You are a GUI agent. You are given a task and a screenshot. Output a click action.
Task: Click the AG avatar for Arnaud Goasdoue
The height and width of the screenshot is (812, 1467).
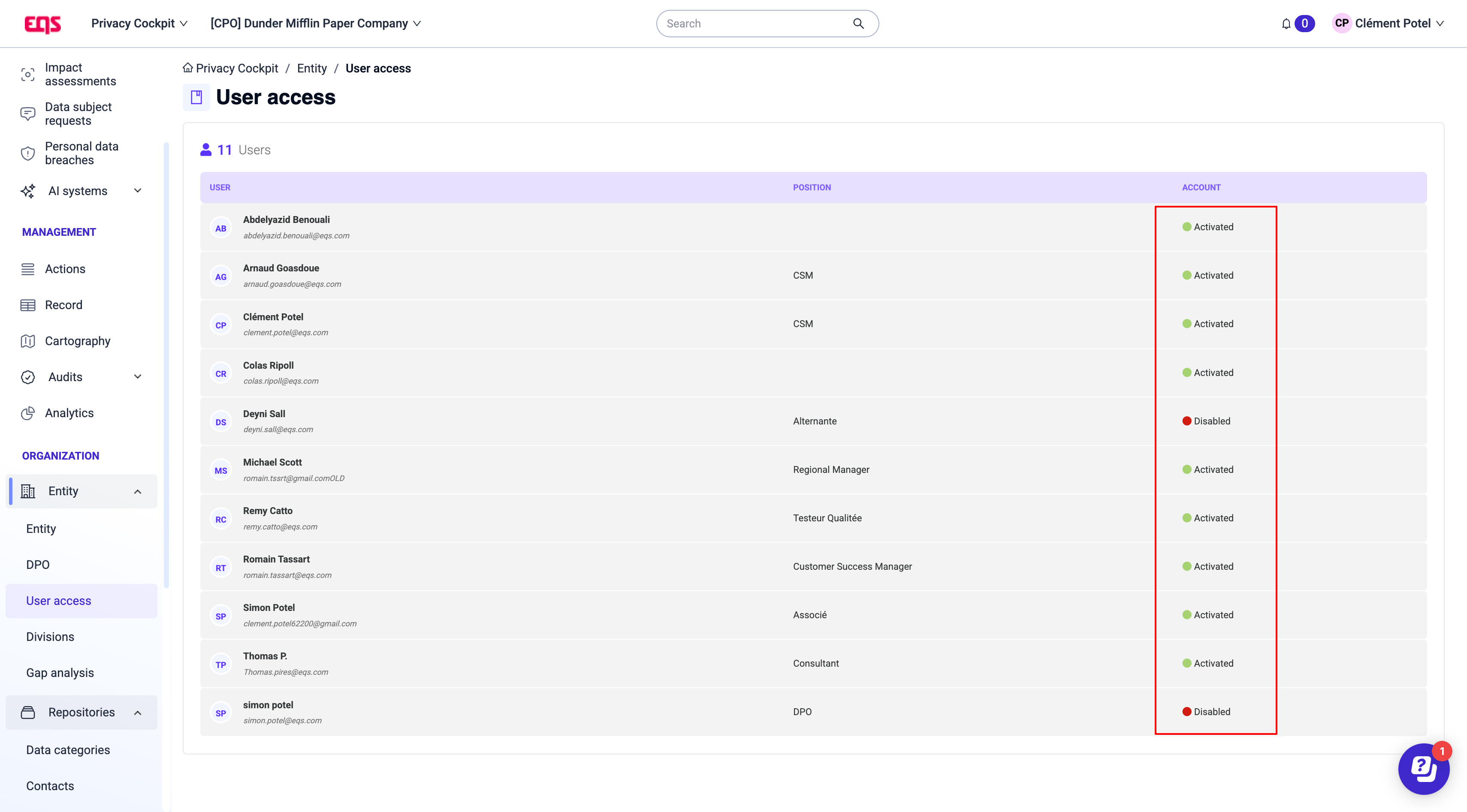point(221,277)
